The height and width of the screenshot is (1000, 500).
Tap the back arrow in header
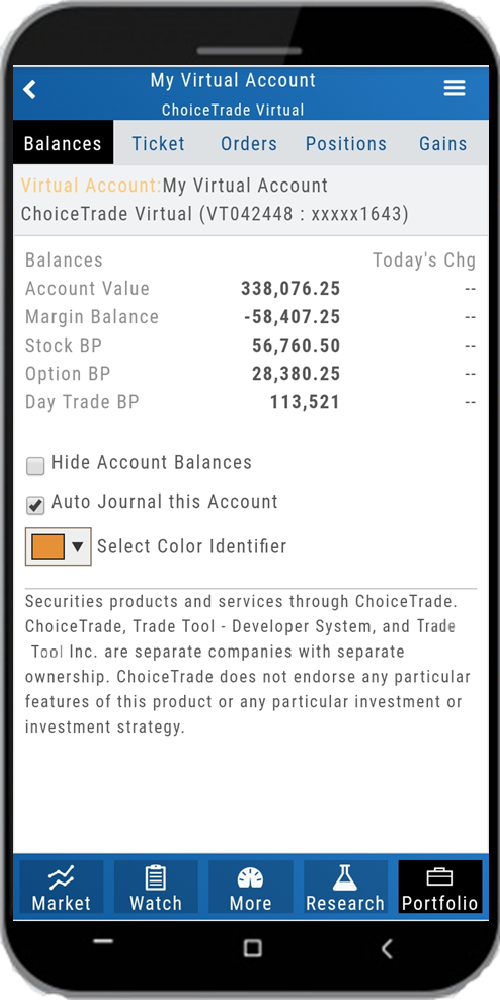[x=29, y=89]
